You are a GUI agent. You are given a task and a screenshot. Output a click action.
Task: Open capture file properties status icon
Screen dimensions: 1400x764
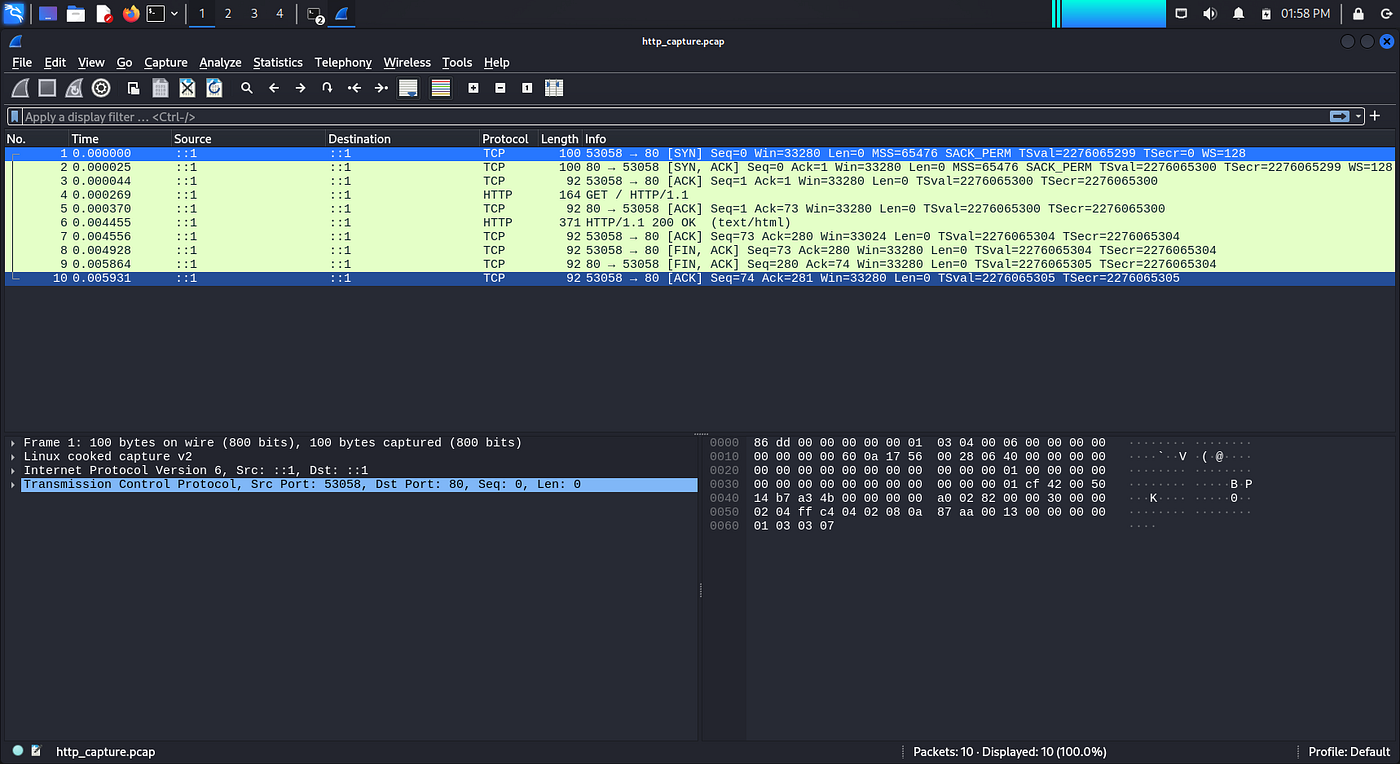pyautogui.click(x=36, y=751)
